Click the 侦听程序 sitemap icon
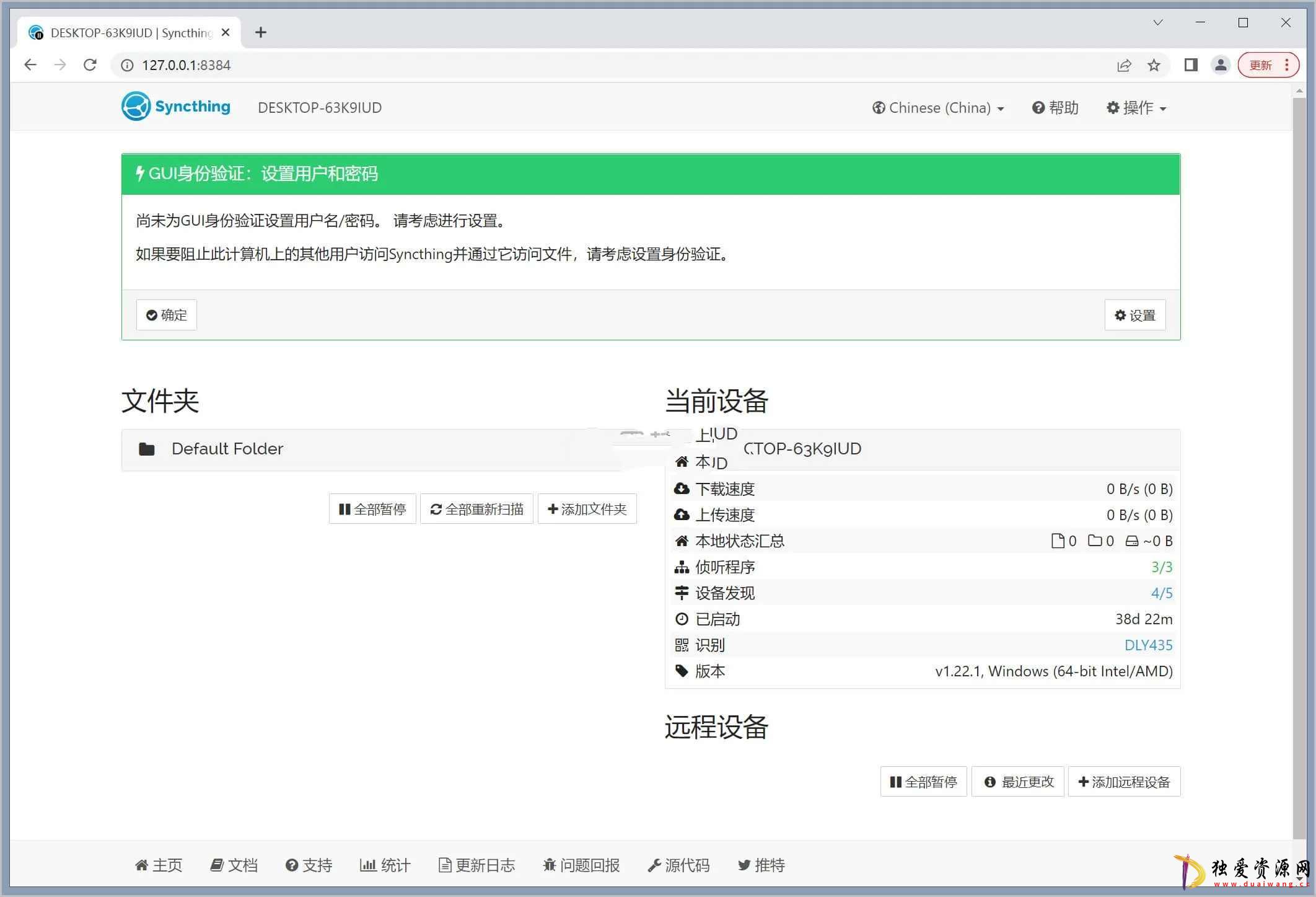This screenshot has width=1316, height=897. click(x=682, y=567)
